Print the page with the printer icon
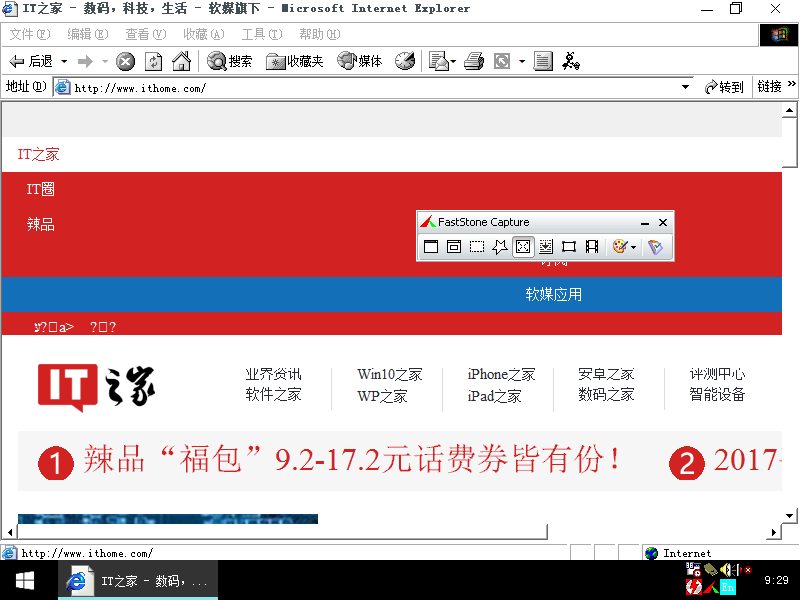 point(474,61)
